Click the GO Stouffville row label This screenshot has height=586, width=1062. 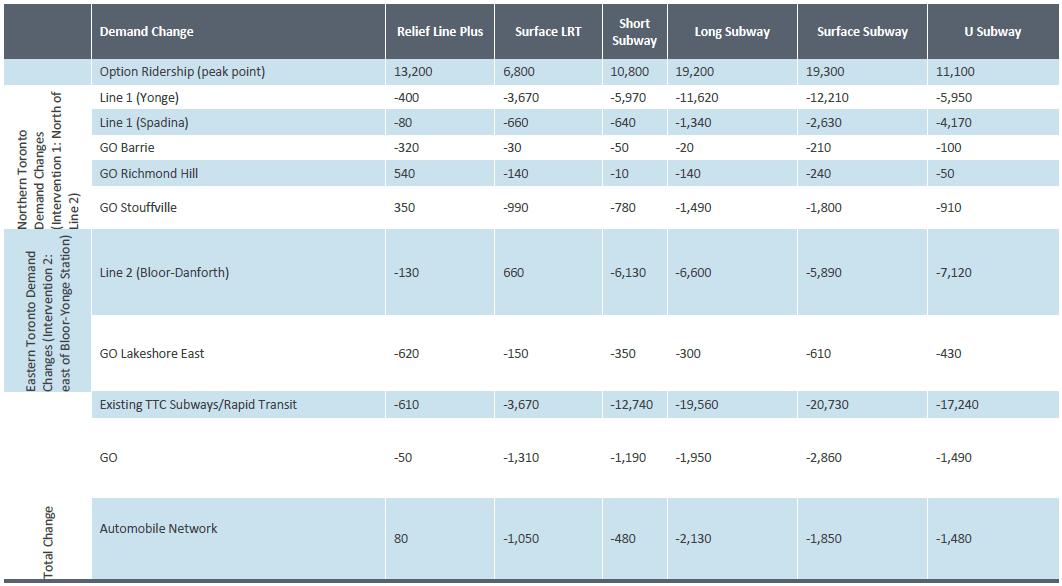(139, 208)
